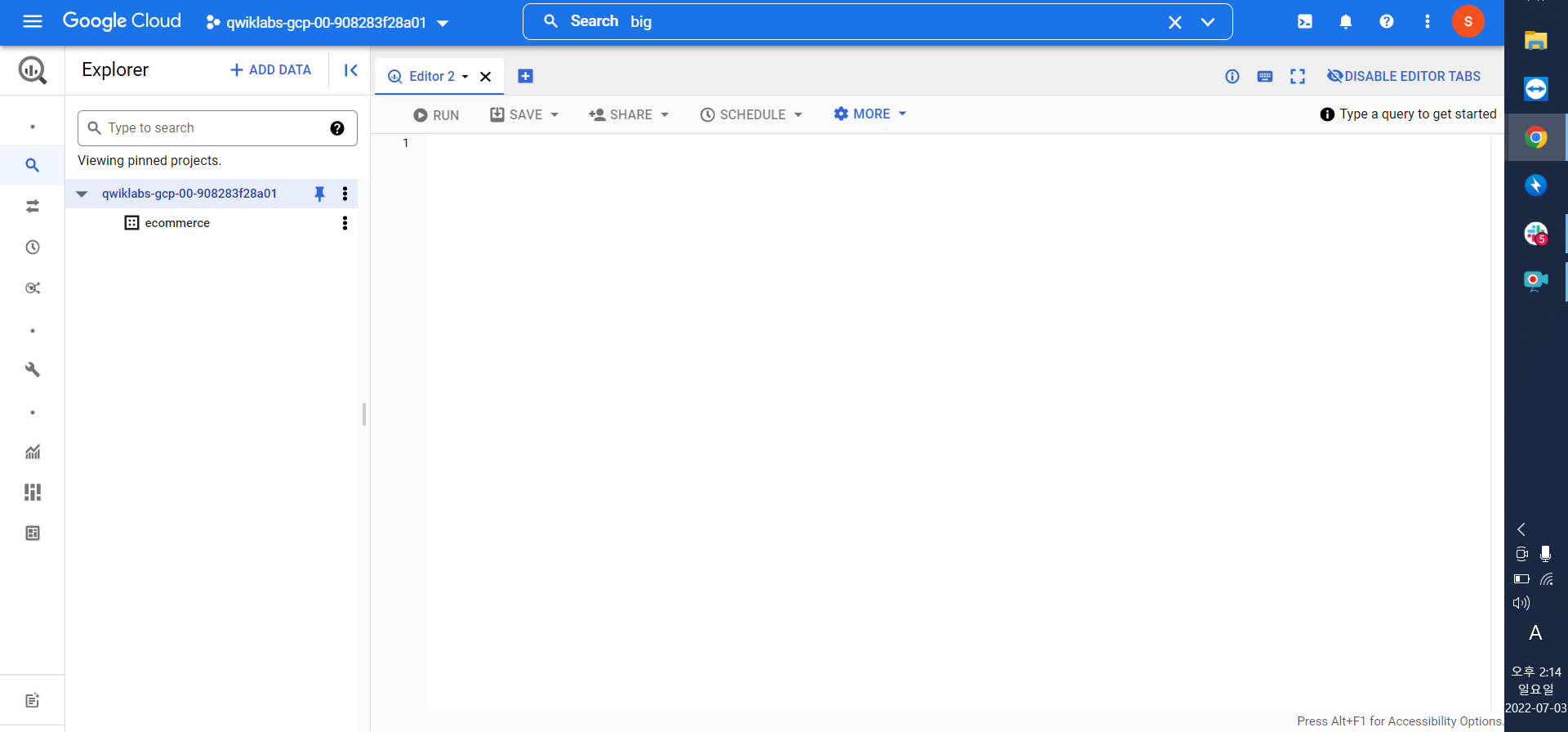Screen dimensions: 1568x732
Task: Open Monitoring chart sidebar icon
Action: point(33,451)
